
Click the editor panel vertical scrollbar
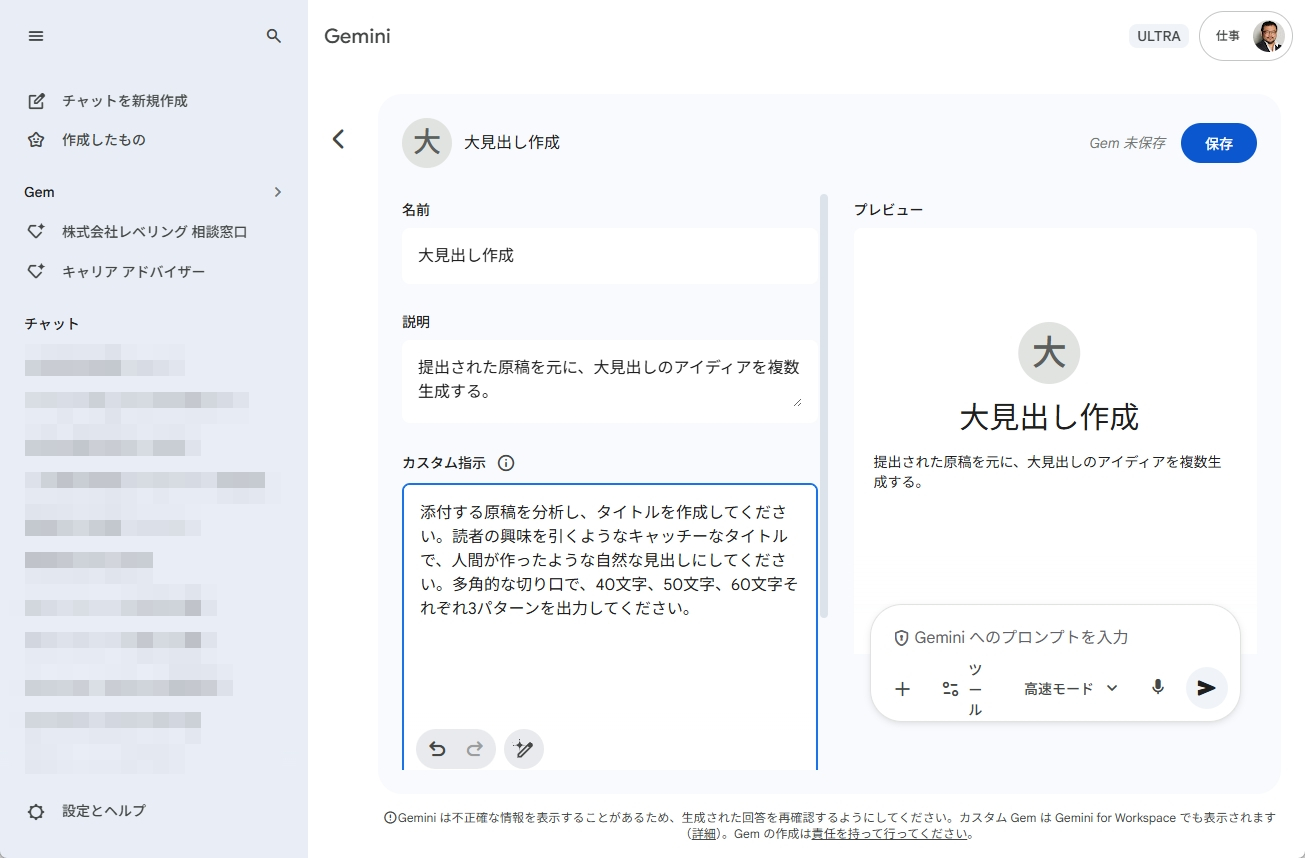[824, 405]
